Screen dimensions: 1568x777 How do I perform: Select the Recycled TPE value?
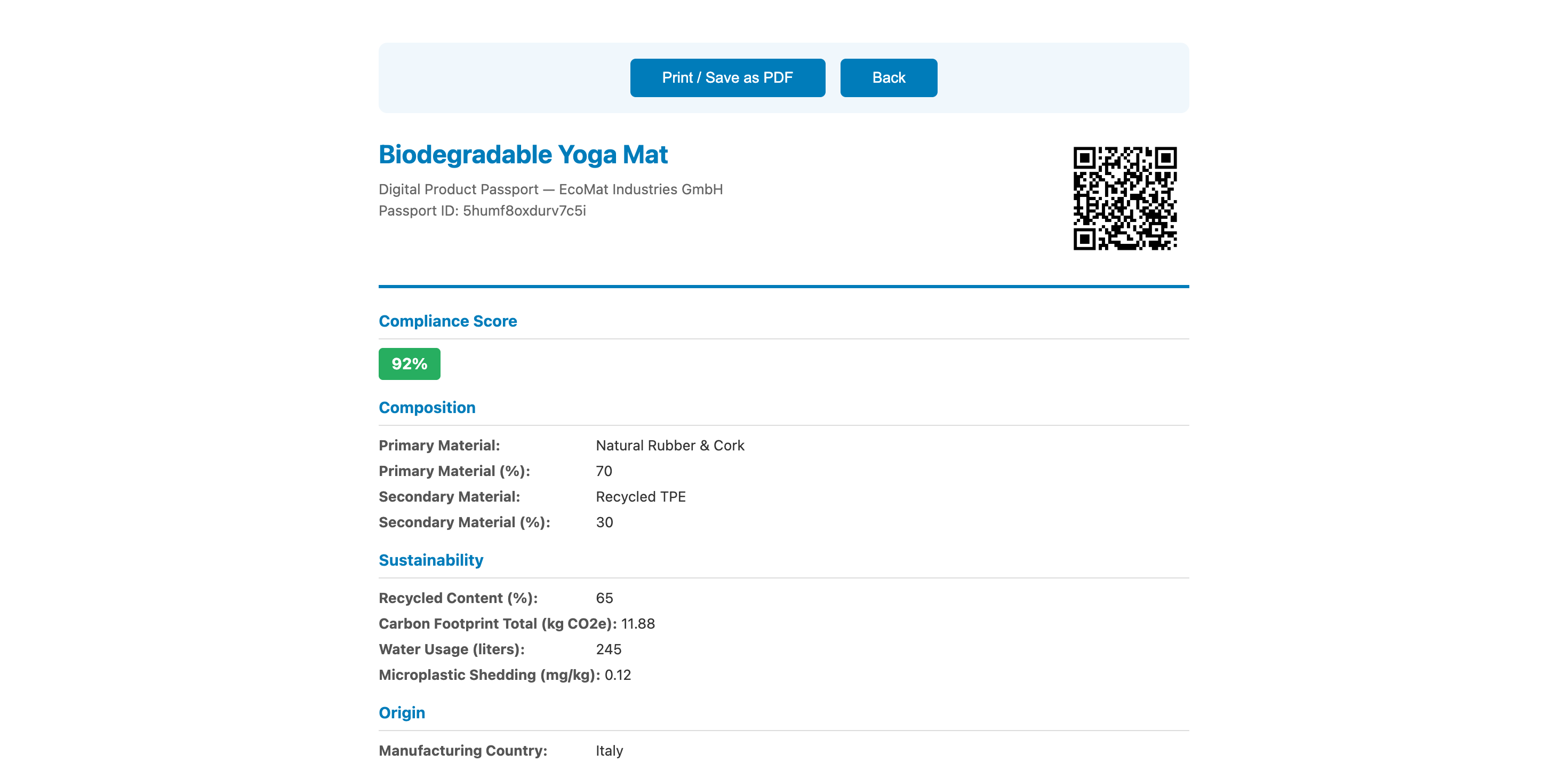(641, 496)
